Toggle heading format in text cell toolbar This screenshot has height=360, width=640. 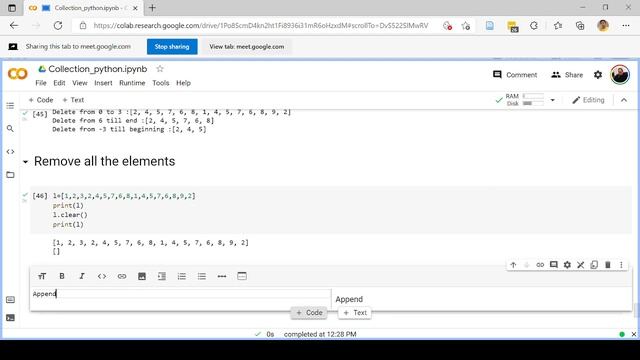coord(42,276)
